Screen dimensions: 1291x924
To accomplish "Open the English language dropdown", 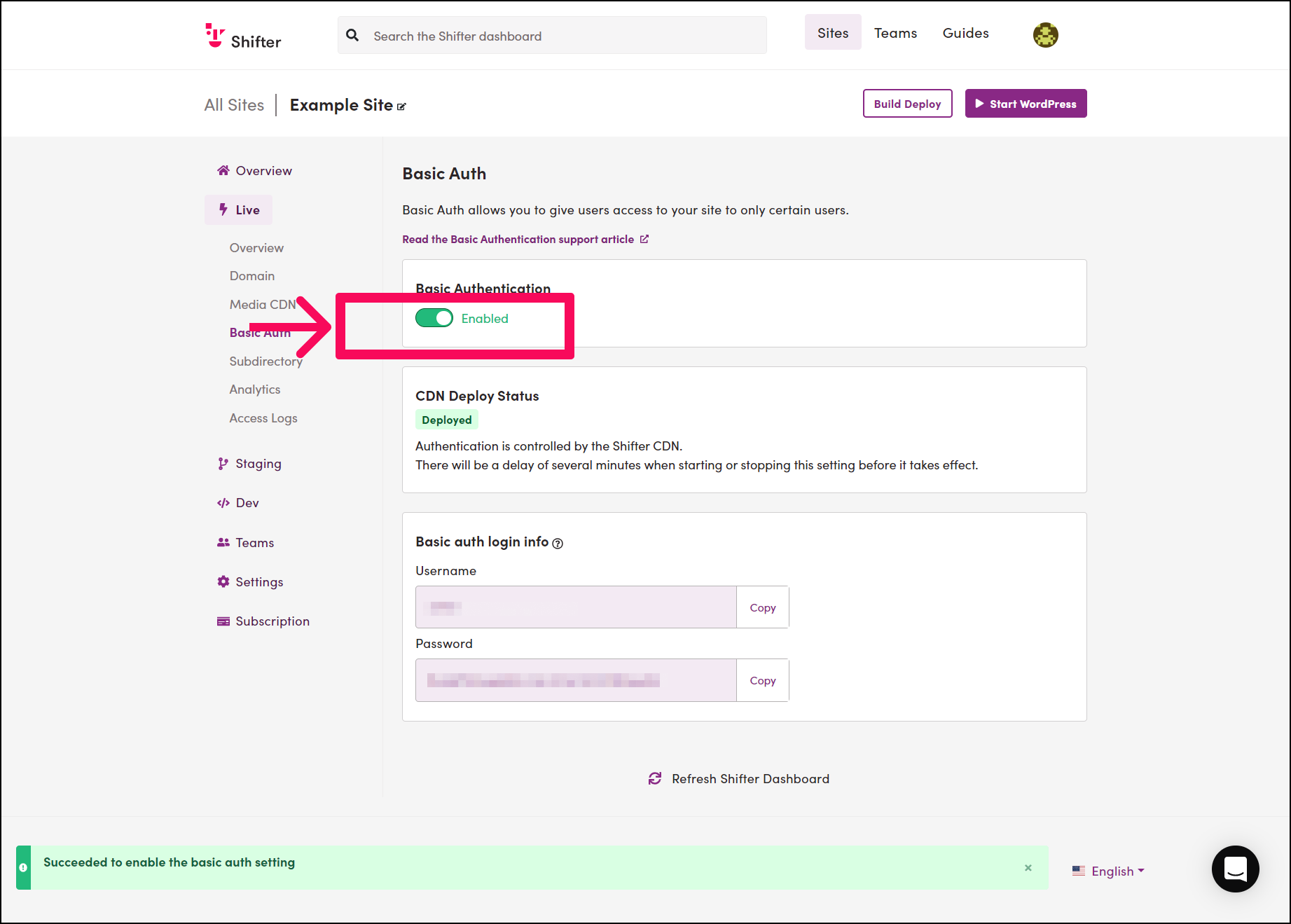I will click(x=1118, y=871).
